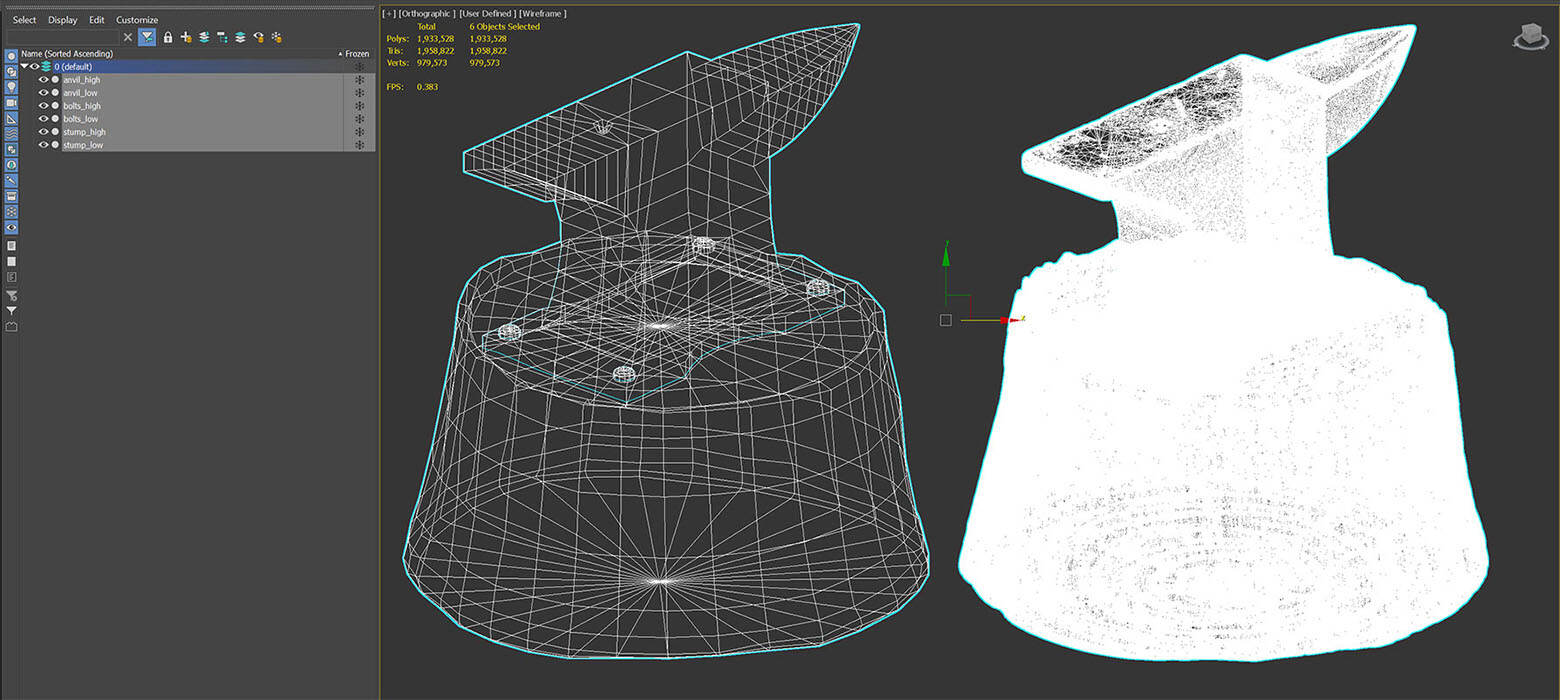Toggle the space warps wavy filter icon
Viewport: 1560px width, 700px height.
[x=12, y=133]
